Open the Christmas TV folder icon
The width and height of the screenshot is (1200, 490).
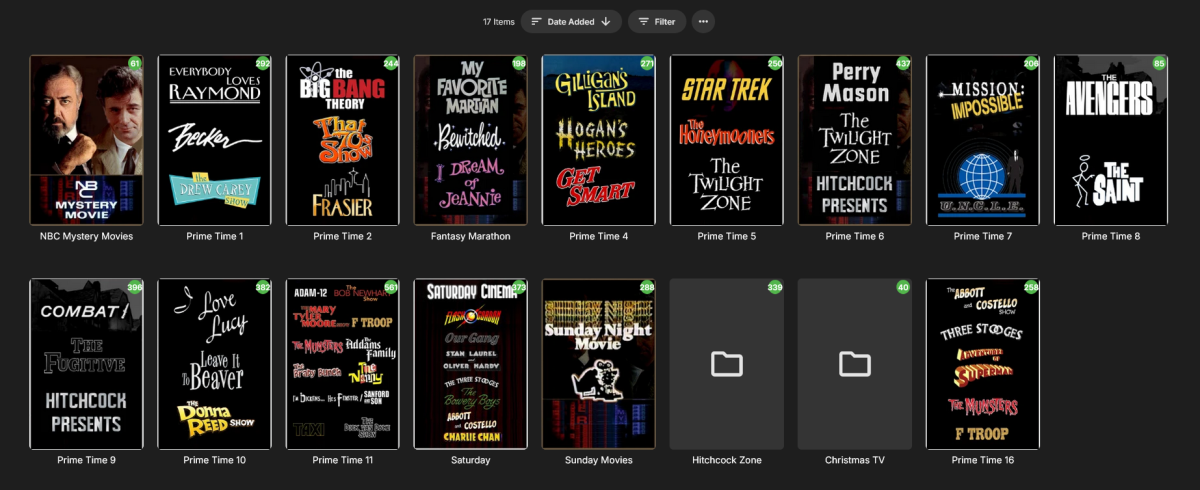coord(854,364)
